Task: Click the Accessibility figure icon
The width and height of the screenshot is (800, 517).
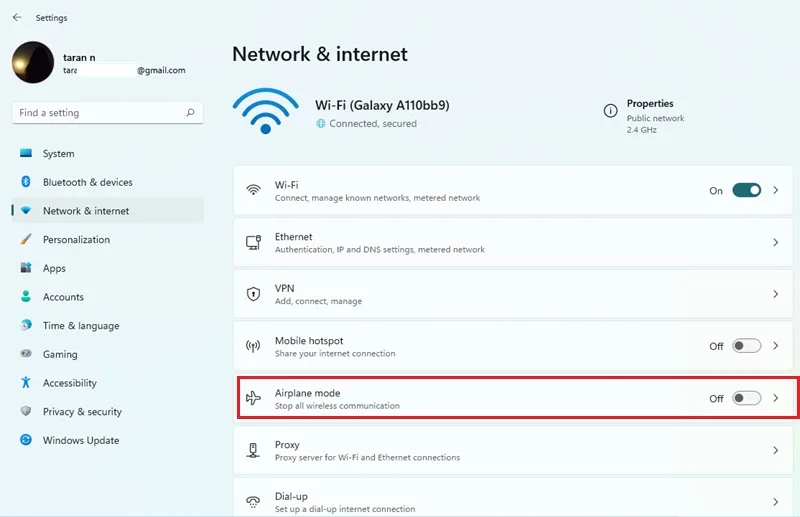Action: 26,382
